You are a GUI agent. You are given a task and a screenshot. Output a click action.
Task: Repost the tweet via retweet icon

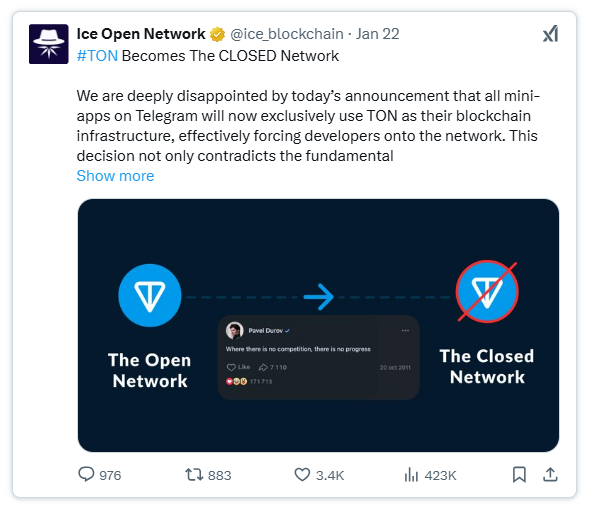[x=194, y=474]
